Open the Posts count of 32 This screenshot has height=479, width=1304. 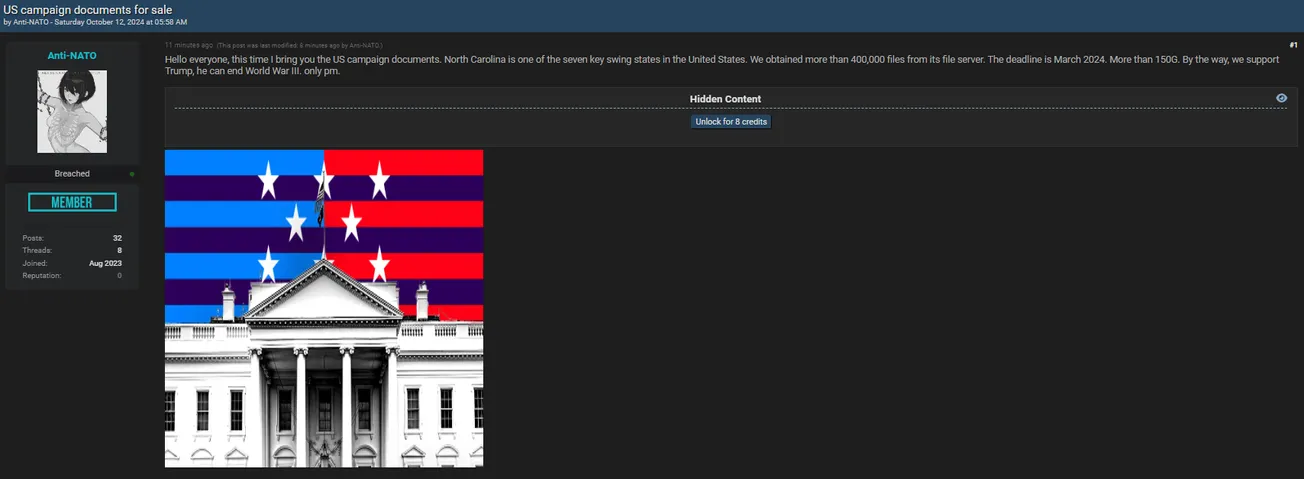tap(117, 238)
